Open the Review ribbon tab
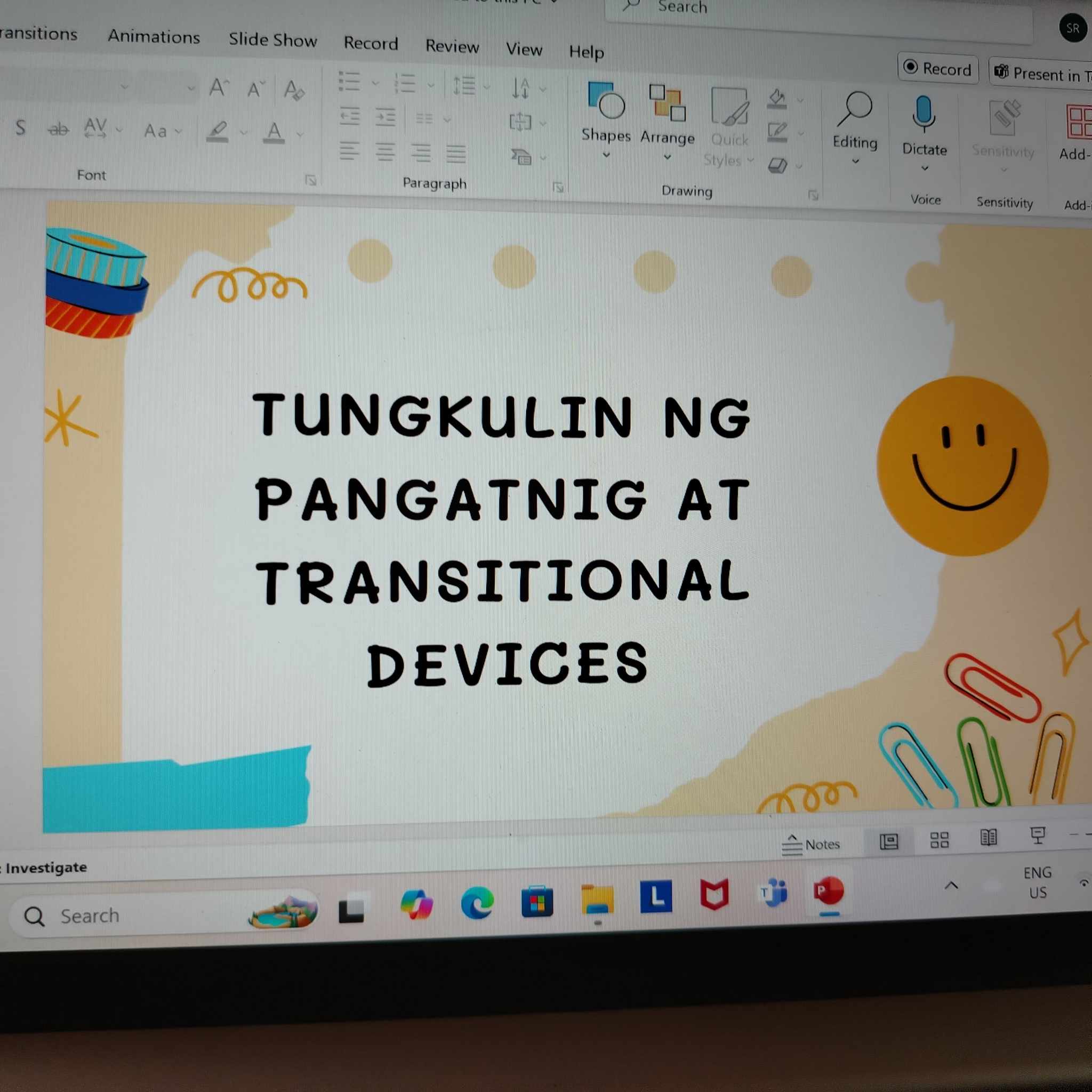Viewport: 1092px width, 1092px height. [452, 46]
